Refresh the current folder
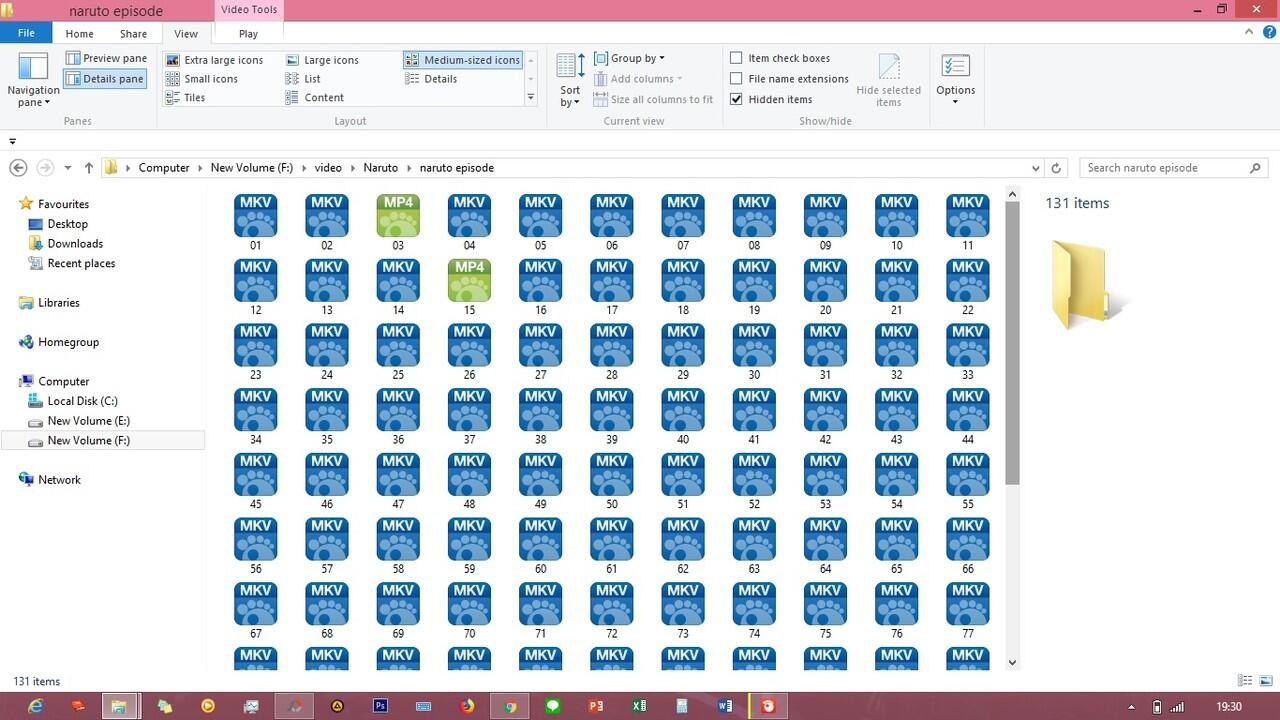This screenshot has height=720, width=1280. click(1056, 168)
